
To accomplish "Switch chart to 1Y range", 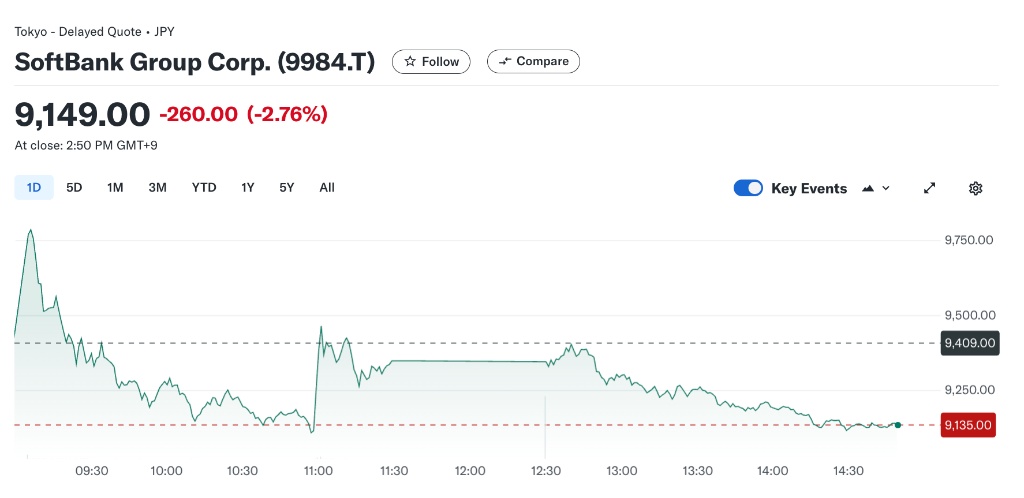I will coord(248,187).
